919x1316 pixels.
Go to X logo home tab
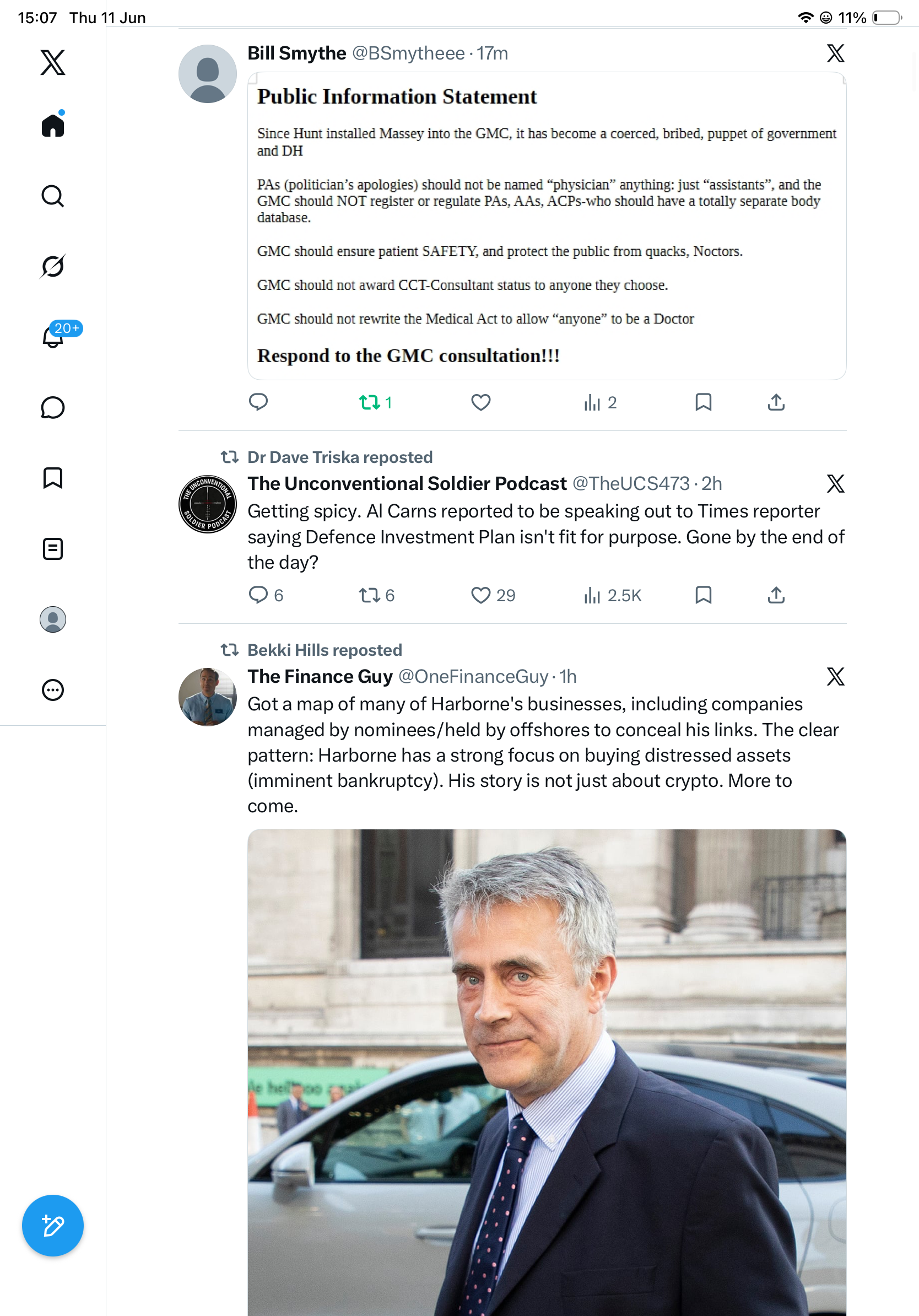point(53,62)
